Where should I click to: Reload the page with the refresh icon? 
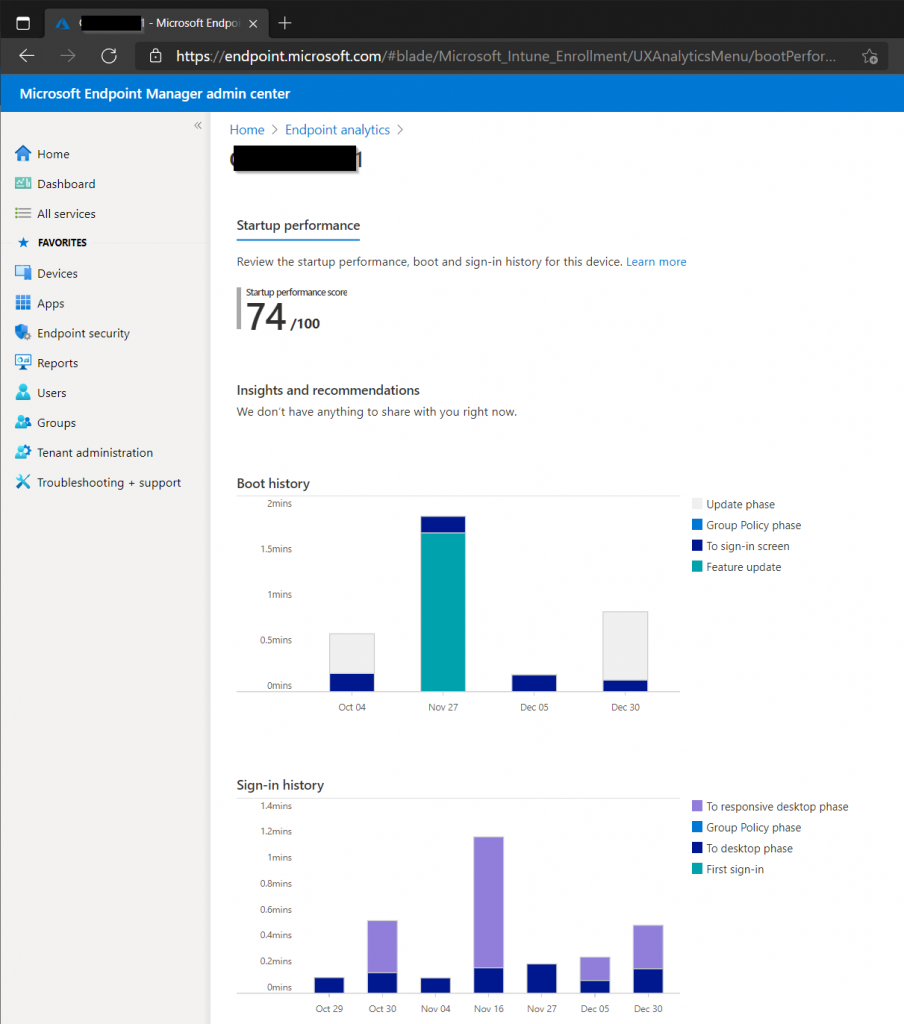(x=109, y=56)
